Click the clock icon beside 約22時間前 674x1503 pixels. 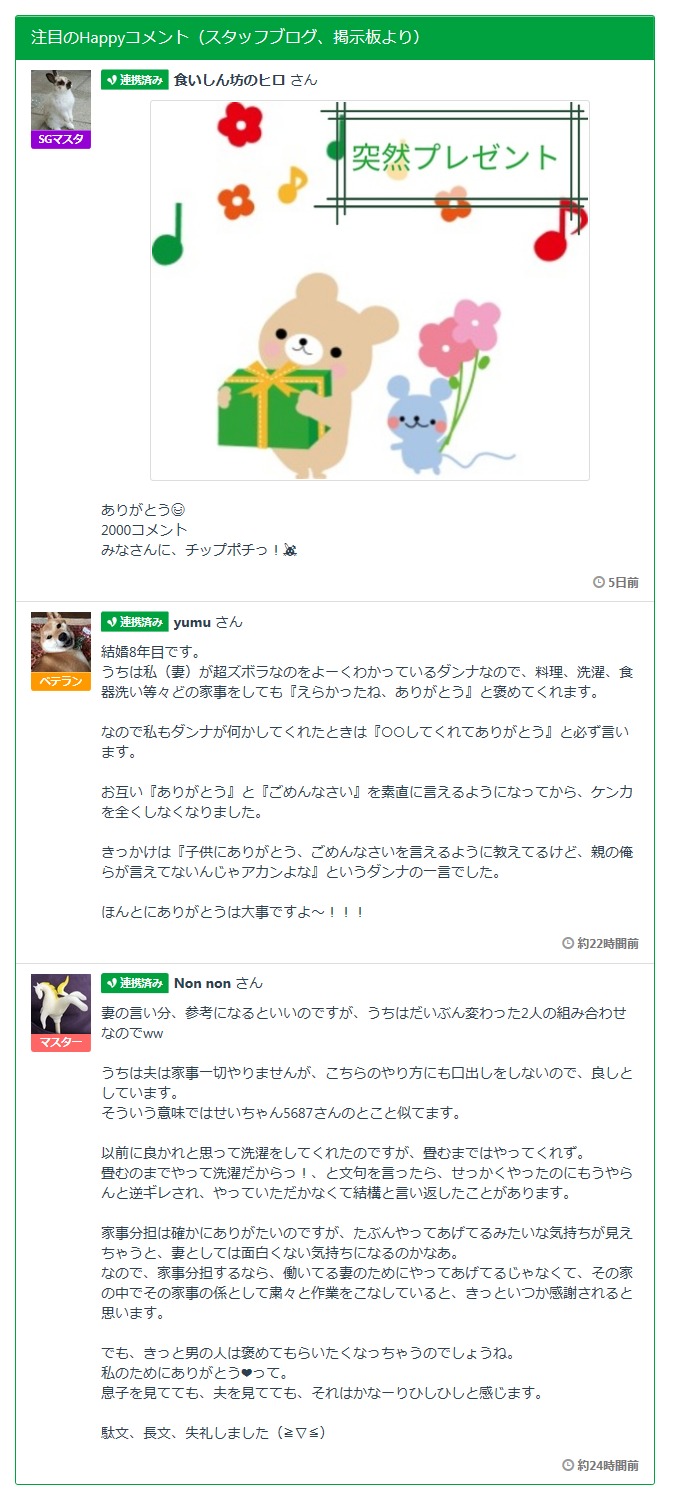coord(568,943)
